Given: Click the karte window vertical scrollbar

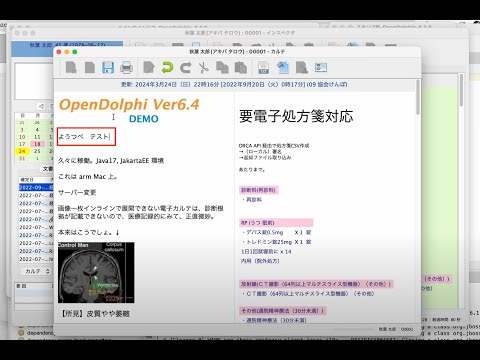Looking at the screenshot, I should 418,98.
